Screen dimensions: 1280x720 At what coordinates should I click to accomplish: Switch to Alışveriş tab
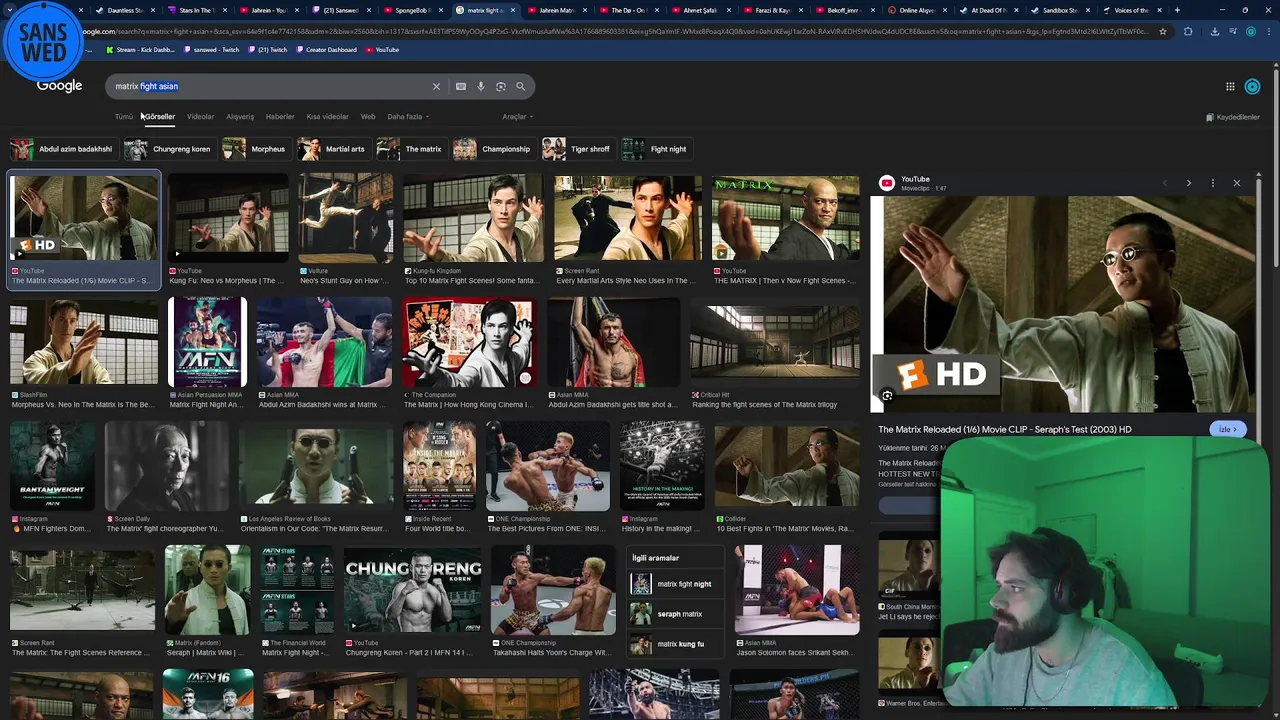(240, 117)
